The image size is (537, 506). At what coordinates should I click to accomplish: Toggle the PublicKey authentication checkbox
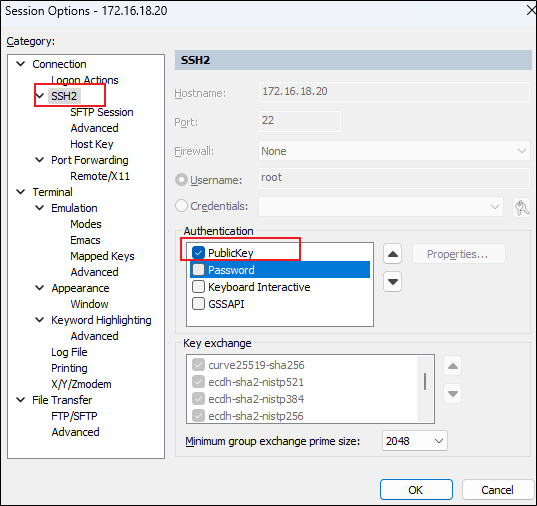198,252
